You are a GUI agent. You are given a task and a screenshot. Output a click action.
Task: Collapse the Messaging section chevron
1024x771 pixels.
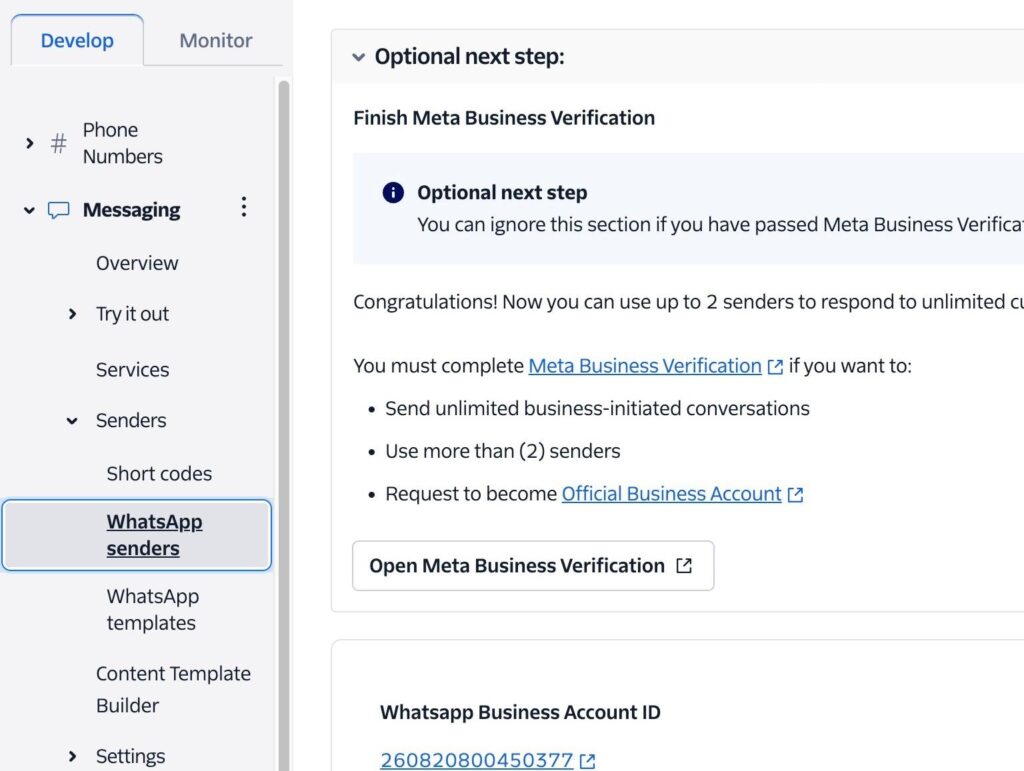click(29, 211)
